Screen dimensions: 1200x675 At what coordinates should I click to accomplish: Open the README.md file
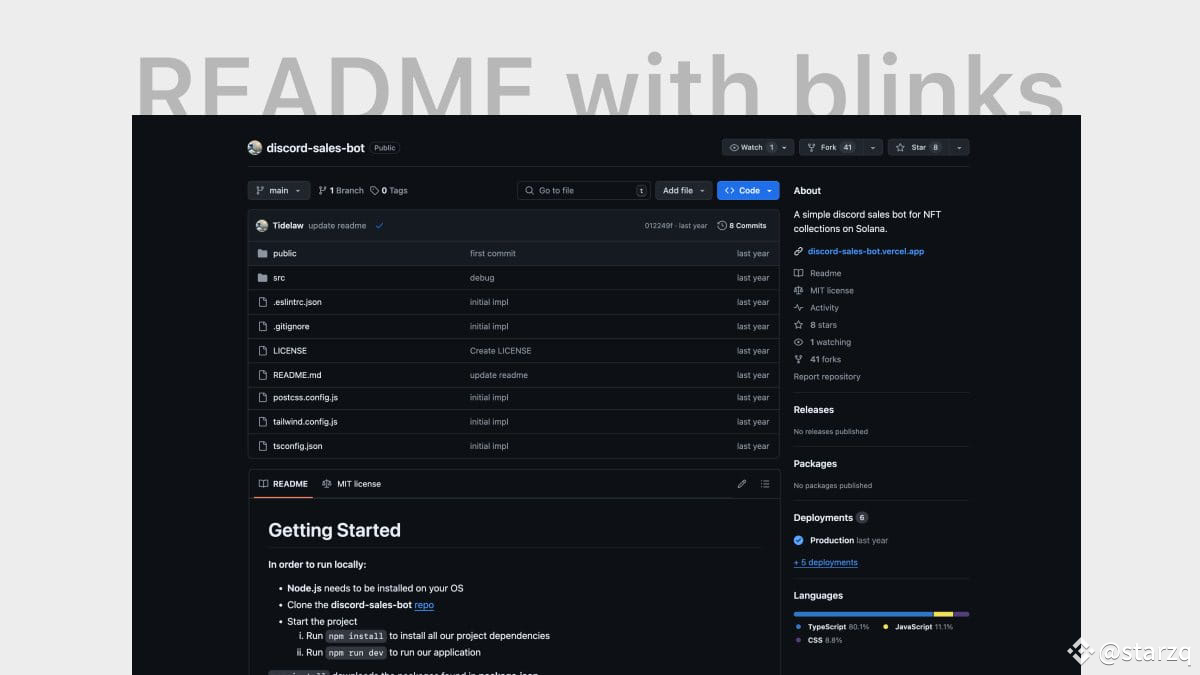tap(297, 375)
